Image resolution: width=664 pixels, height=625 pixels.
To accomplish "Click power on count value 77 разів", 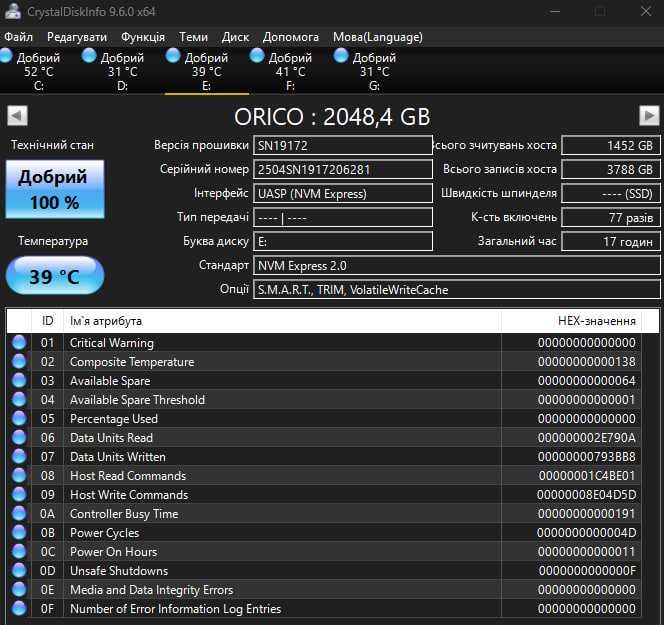I will [611, 218].
